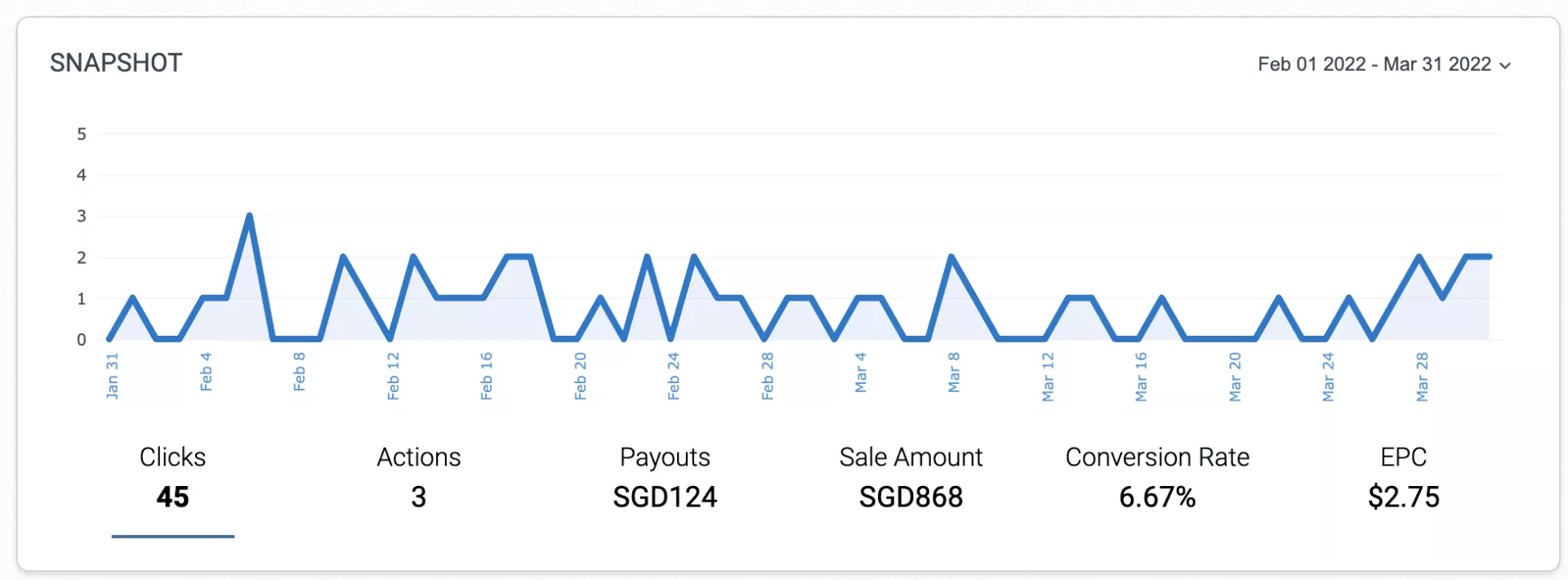Click the Jan 31 x-axis label
This screenshot has width=1568, height=580.
[x=113, y=376]
